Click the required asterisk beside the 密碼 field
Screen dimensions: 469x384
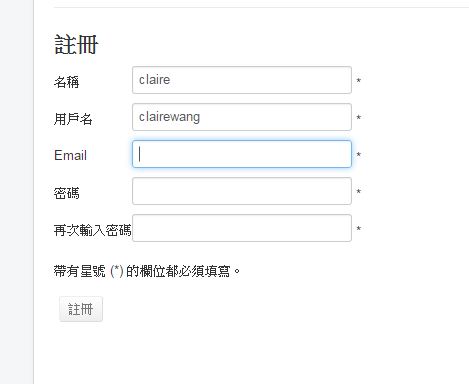[x=359, y=191]
